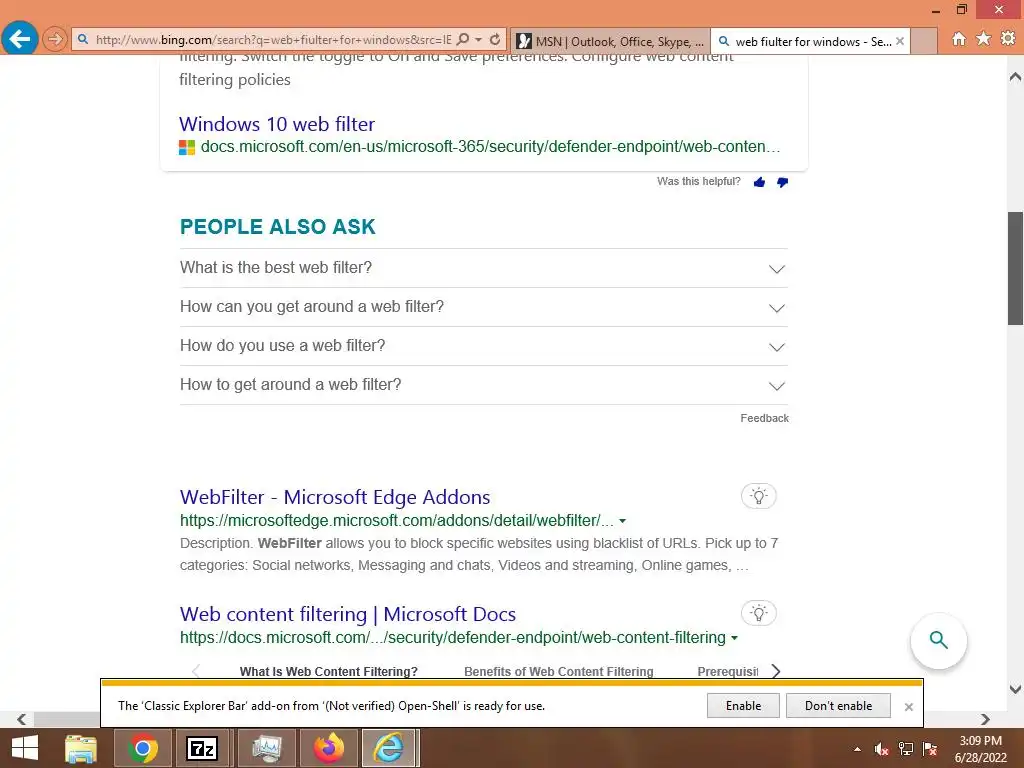The image size is (1024, 768).
Task: Open the Home page icon
Action: point(958,39)
